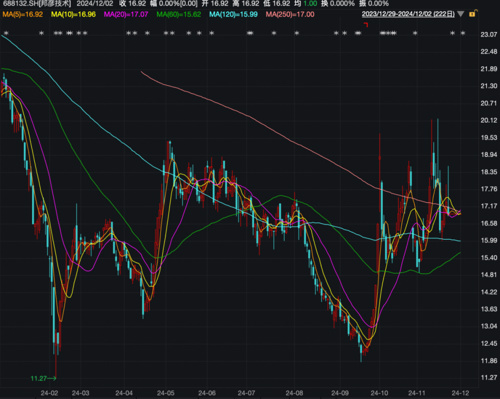Click the 13.63 price axis label
500x399 pixels.
pyautogui.click(x=489, y=309)
